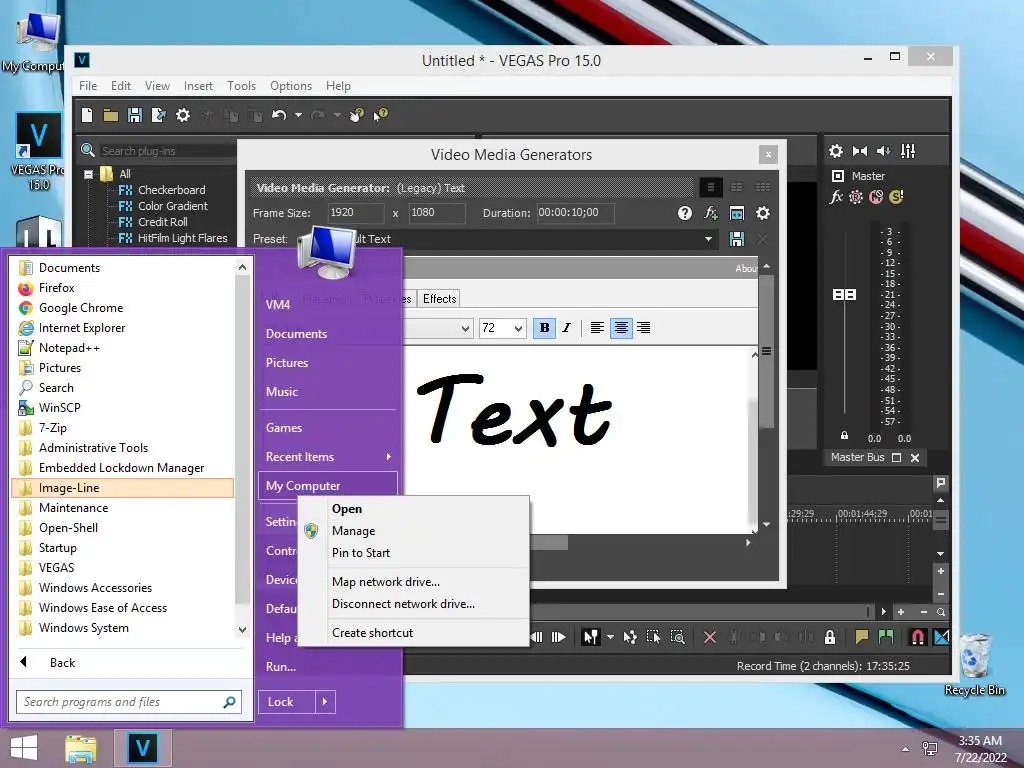Viewport: 1024px width, 768px height.
Task: Click the Lock button in start menu
Action: pyautogui.click(x=287, y=702)
